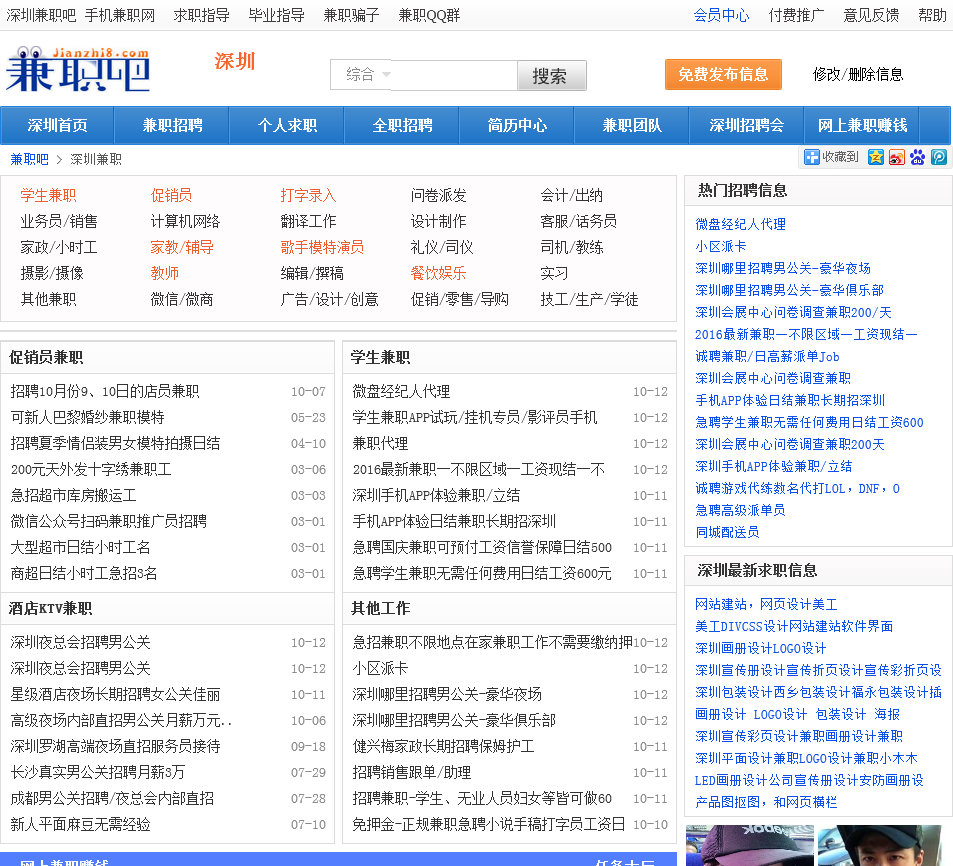Open listing 健兴梅家政长期招聘保姆护工
Screen dimensions: 953x866
click(443, 746)
